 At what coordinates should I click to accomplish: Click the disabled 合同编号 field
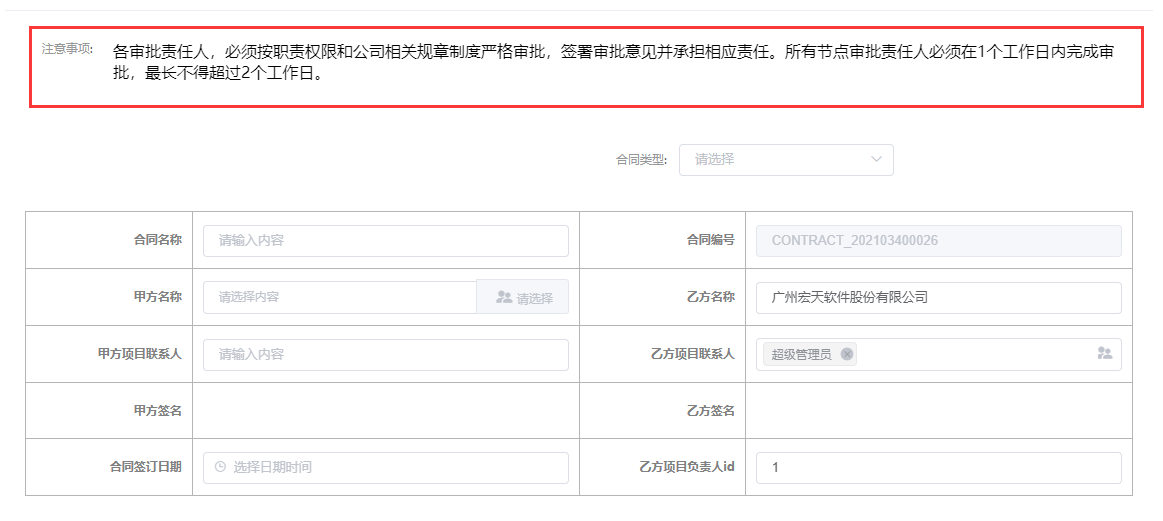[938, 241]
